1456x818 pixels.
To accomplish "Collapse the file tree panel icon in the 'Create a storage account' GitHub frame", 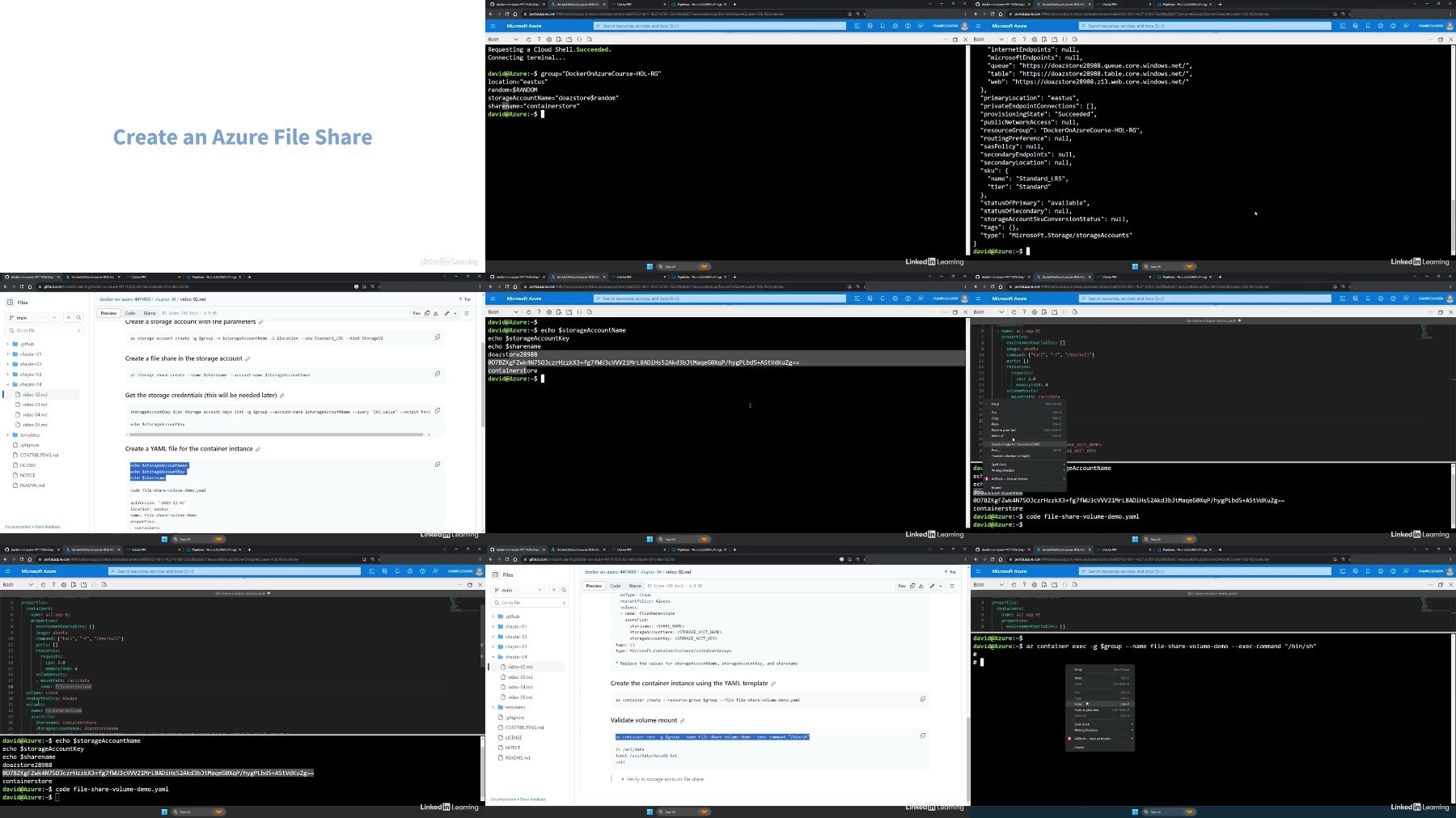I will click(x=10, y=303).
